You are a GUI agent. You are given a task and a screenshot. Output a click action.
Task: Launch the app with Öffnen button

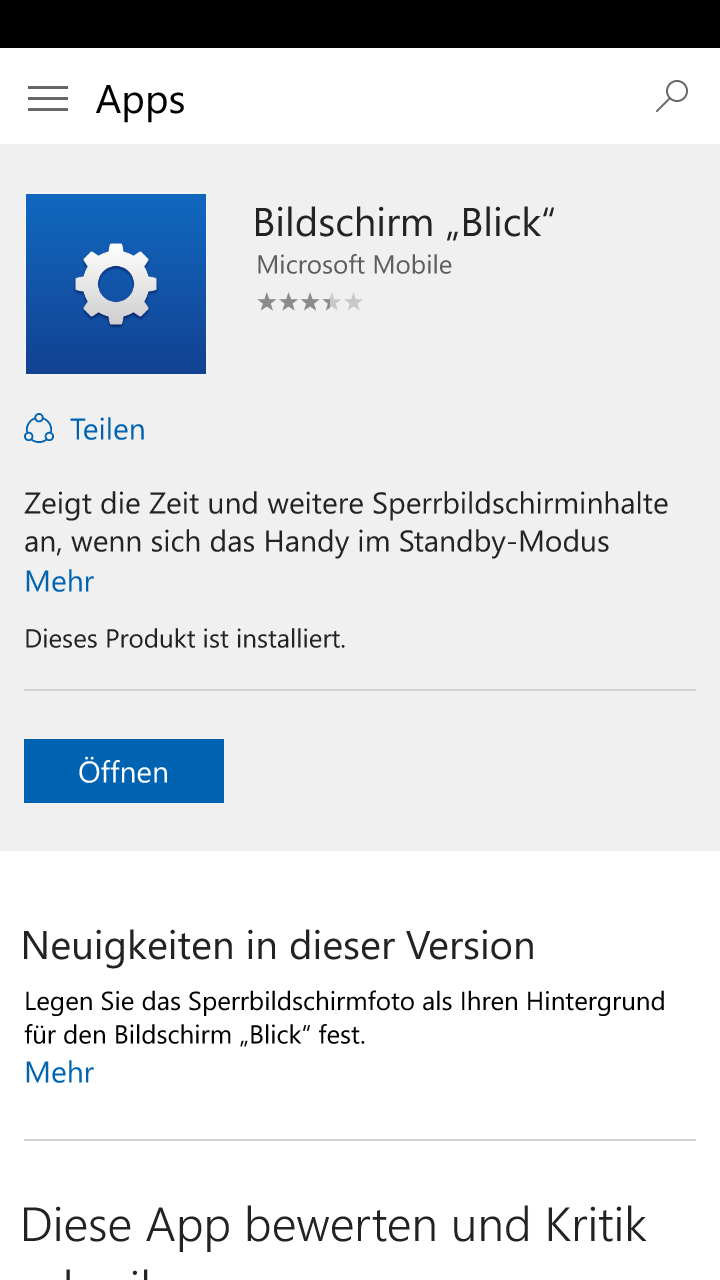tap(124, 771)
